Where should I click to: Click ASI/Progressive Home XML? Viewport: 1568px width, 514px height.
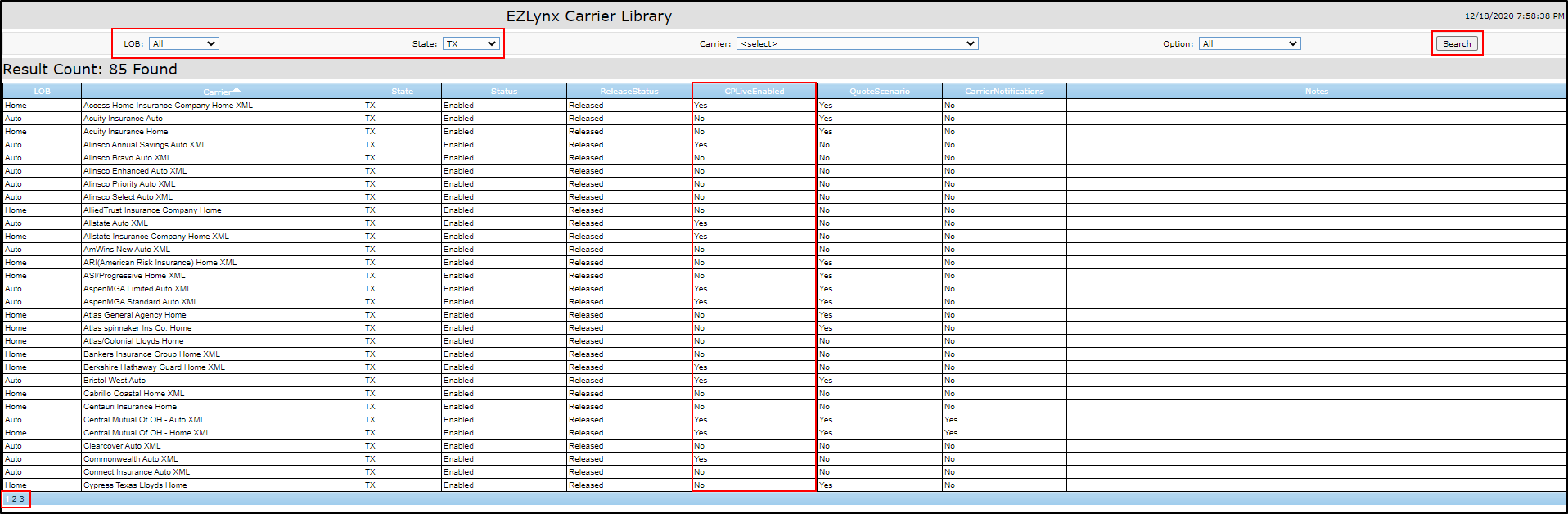134,276
